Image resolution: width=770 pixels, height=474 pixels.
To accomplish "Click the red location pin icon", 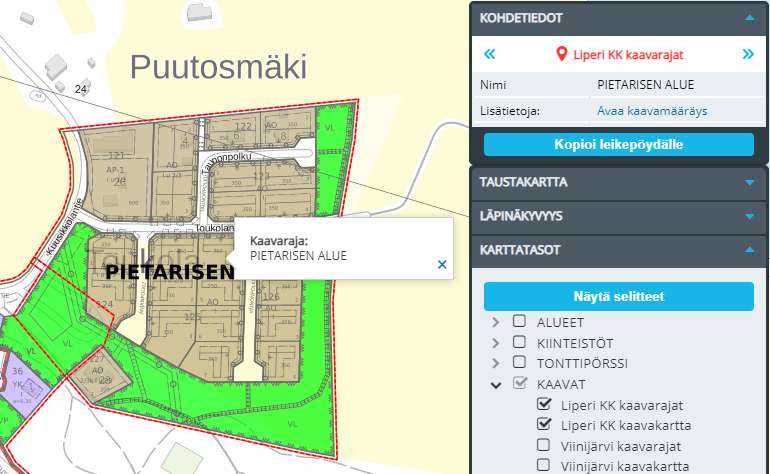I will coord(562,54).
